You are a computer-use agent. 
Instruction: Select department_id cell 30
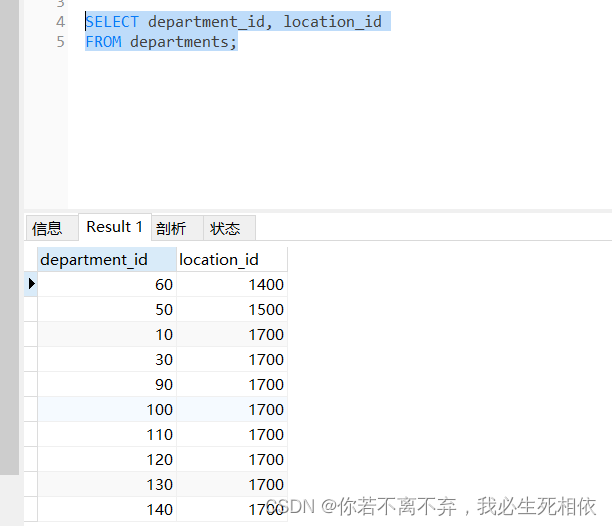click(x=107, y=359)
